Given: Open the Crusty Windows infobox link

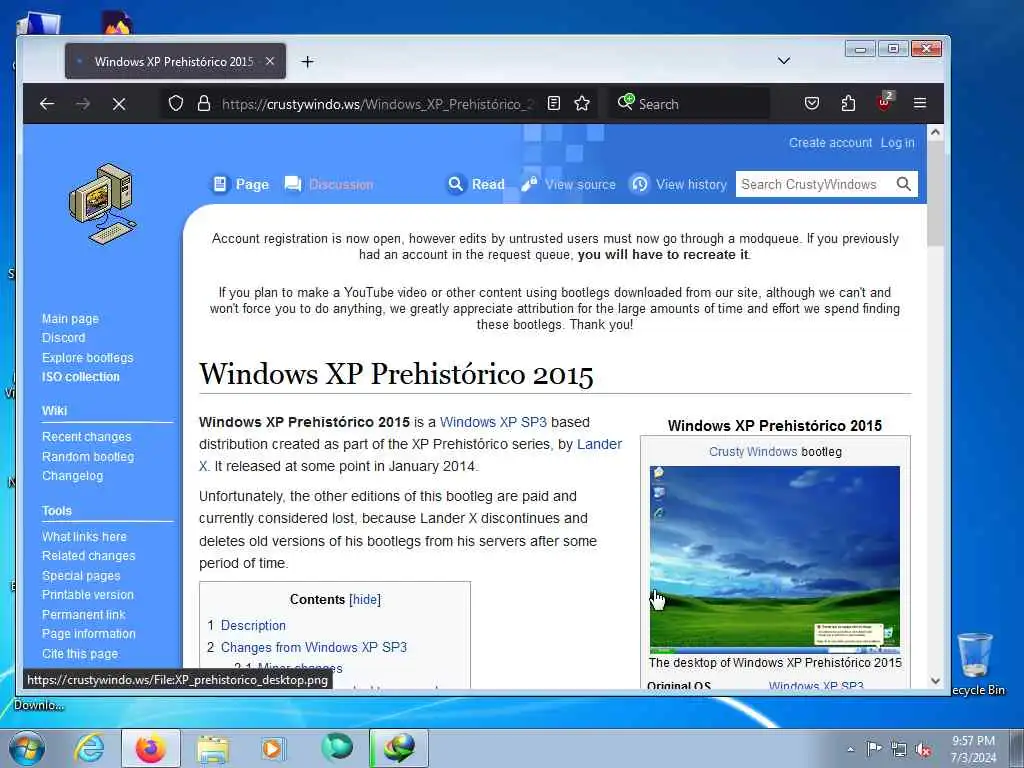Looking at the screenshot, I should click(x=753, y=451).
